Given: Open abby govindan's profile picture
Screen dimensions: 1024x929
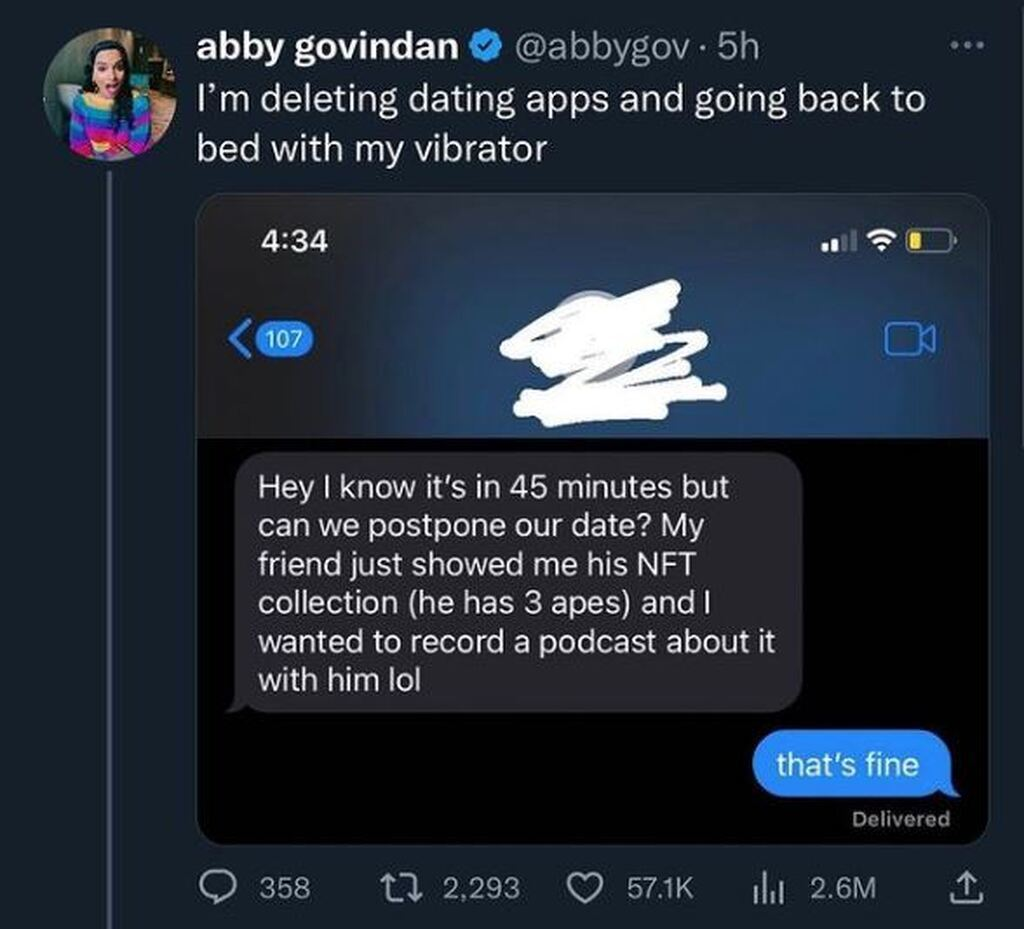Looking at the screenshot, I should pos(108,93).
